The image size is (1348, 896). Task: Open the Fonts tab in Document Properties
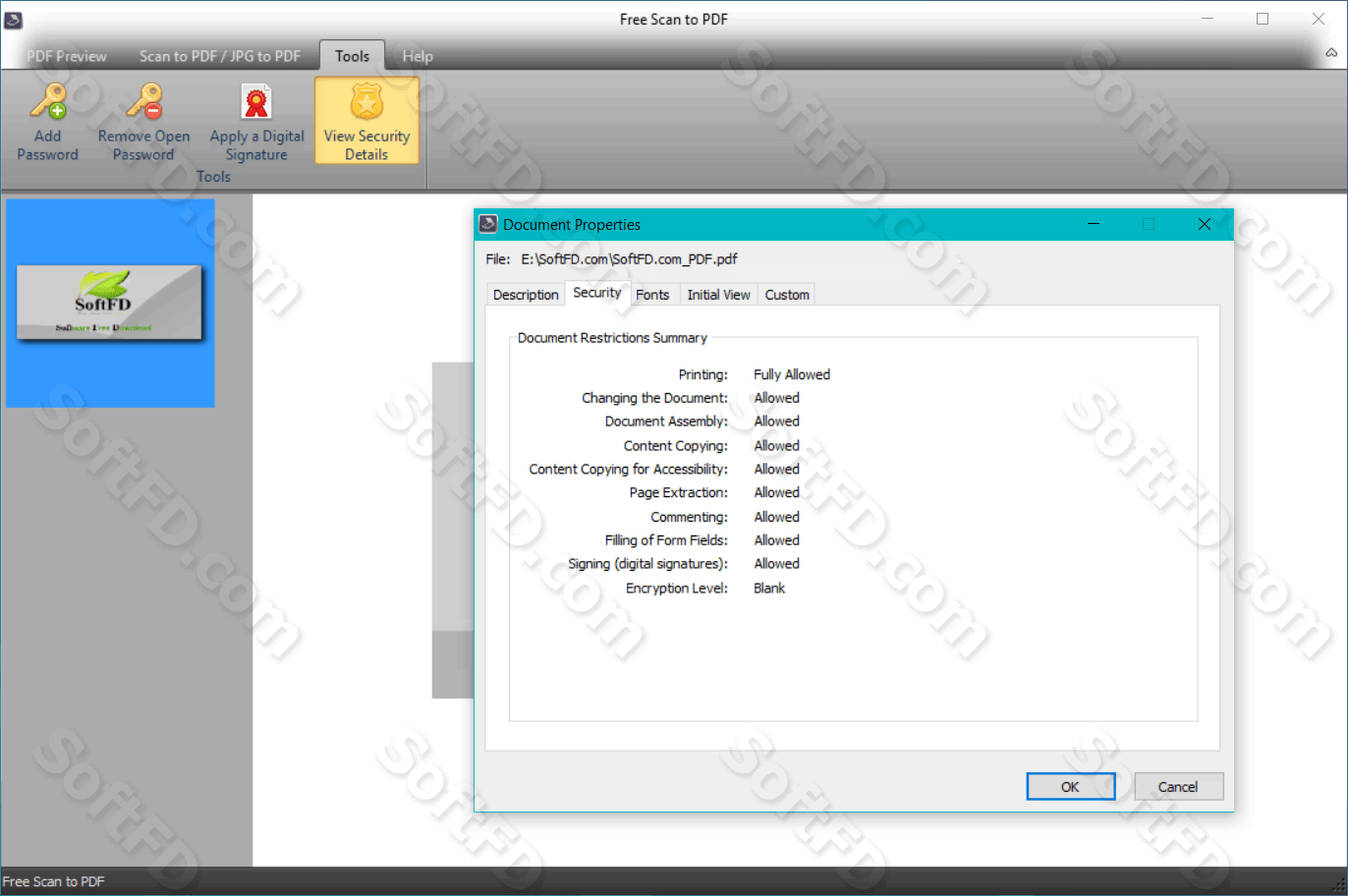652,295
